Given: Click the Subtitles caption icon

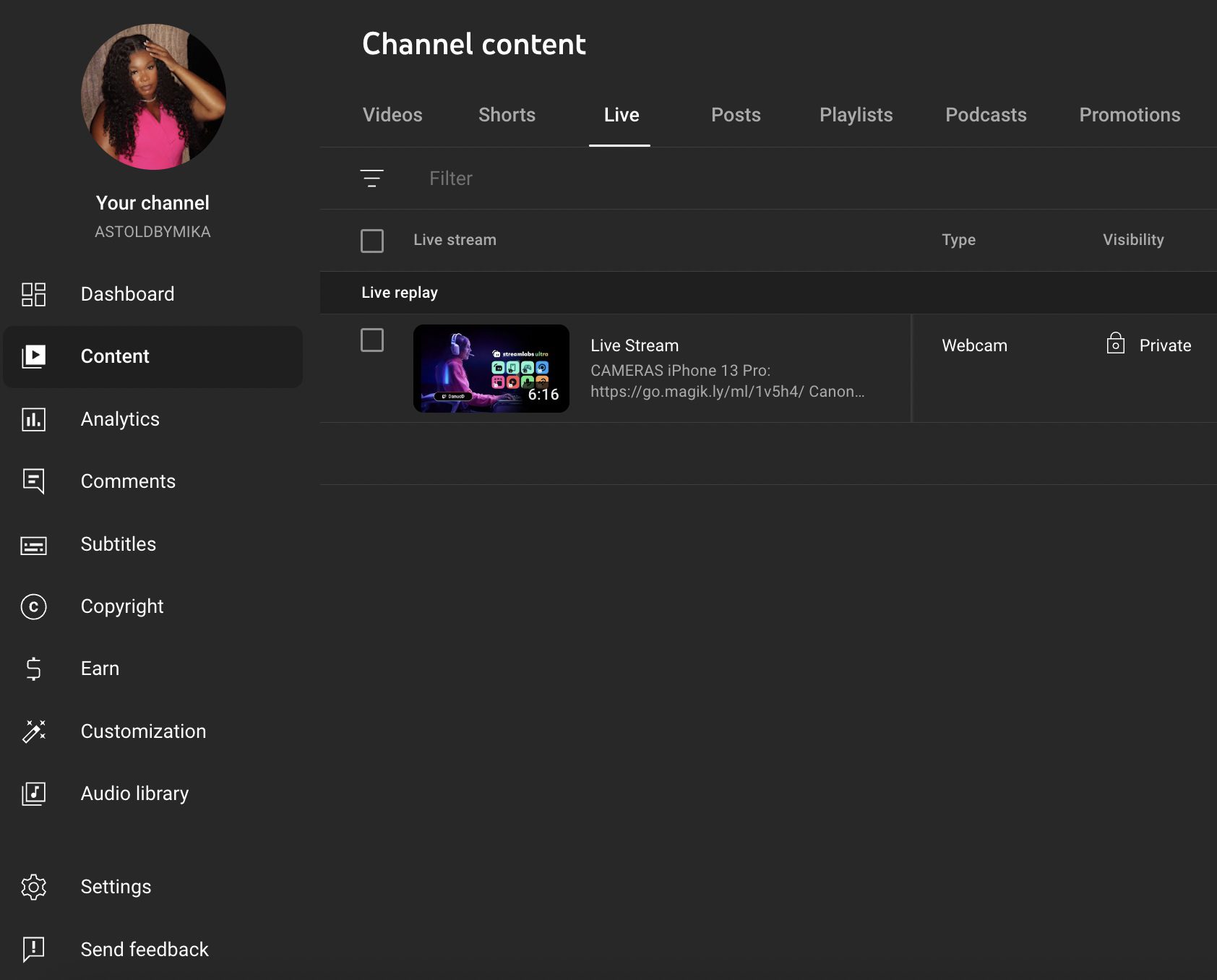Looking at the screenshot, I should pyautogui.click(x=33, y=544).
